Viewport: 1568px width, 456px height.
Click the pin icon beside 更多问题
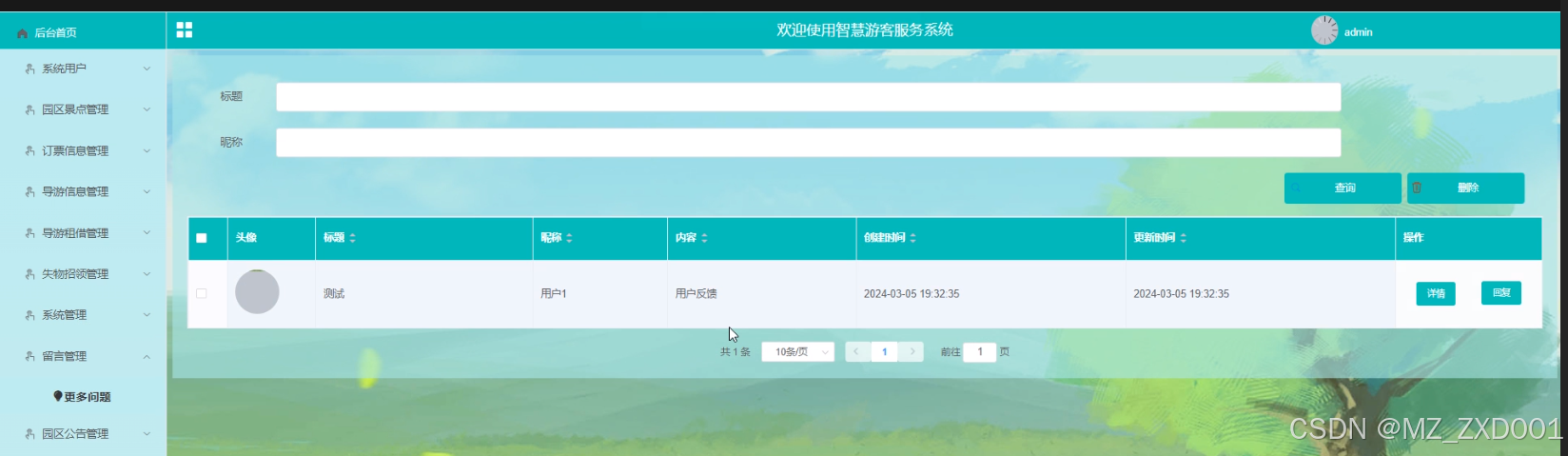[x=58, y=396]
